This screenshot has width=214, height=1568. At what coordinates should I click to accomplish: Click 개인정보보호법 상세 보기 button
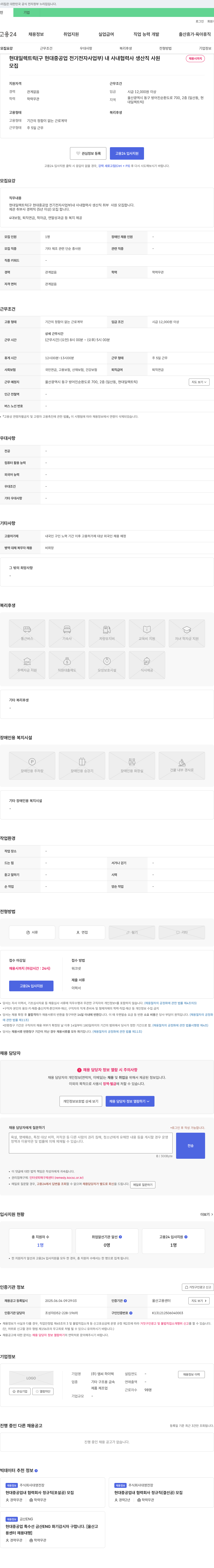tap(80, 1101)
